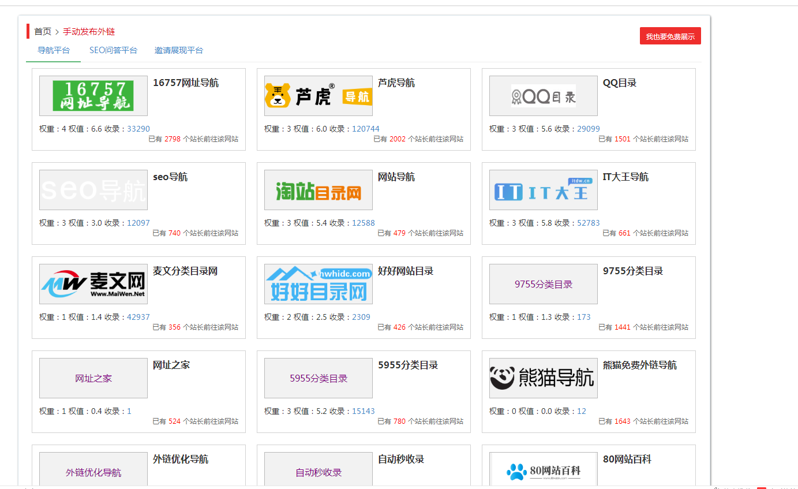Image resolution: width=798 pixels, height=489 pixels.
Task: Open the 外链优化导航 purple text thumbnail
Action: tap(93, 469)
